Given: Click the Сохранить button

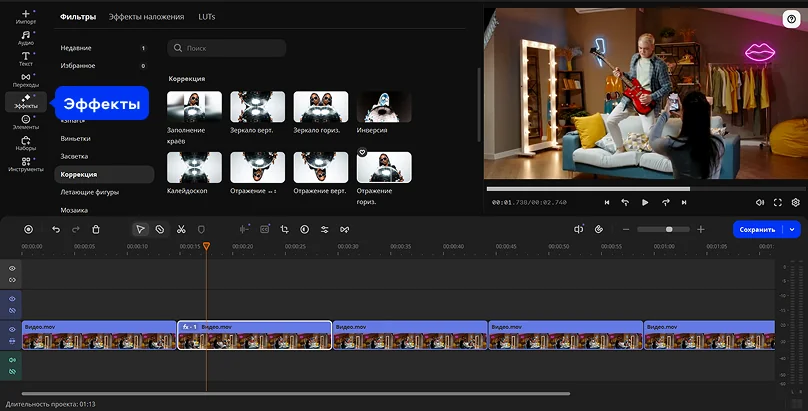Looking at the screenshot, I should coord(758,230).
